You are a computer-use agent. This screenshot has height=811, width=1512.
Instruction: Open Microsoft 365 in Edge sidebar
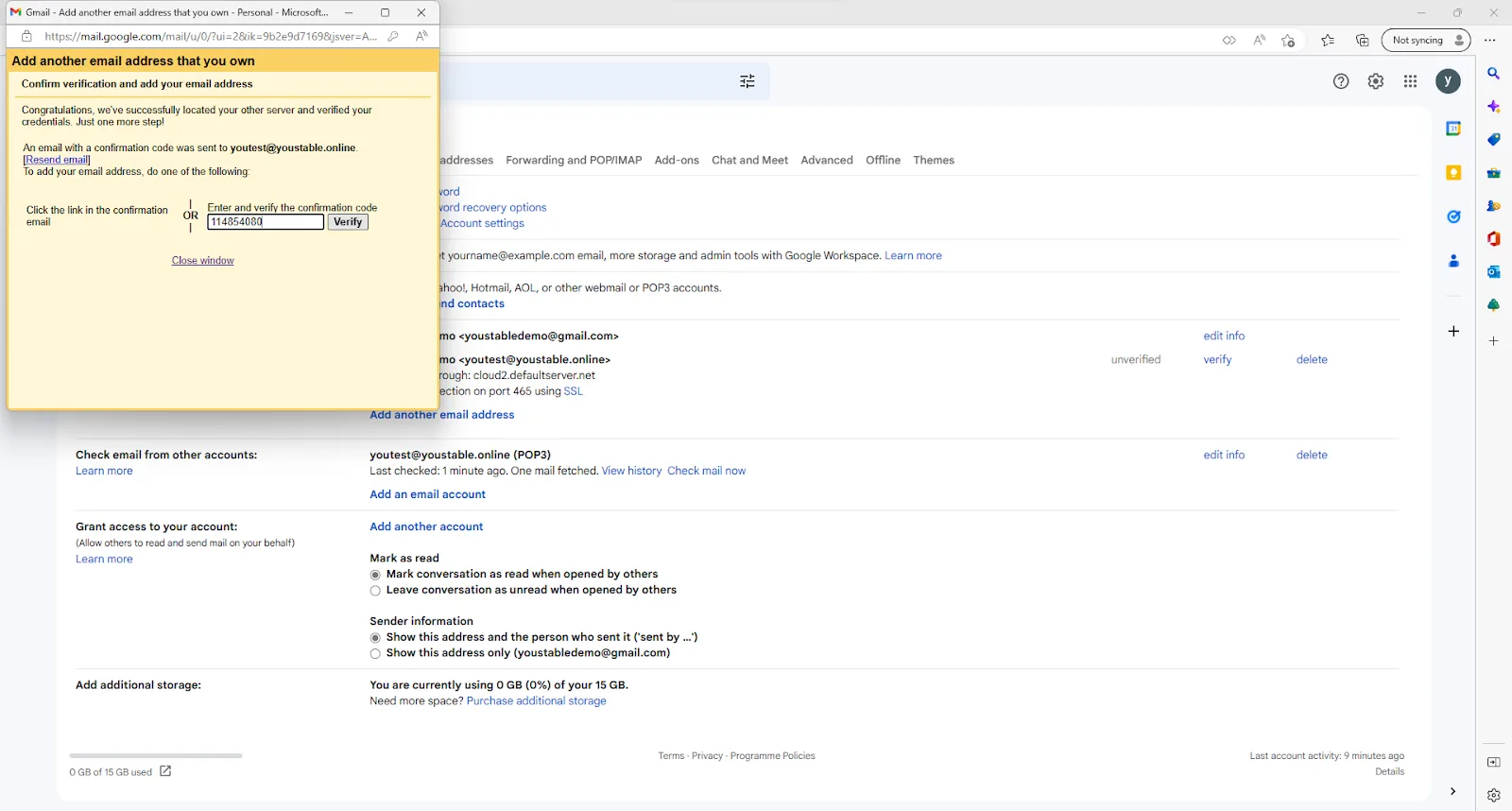coord(1494,239)
